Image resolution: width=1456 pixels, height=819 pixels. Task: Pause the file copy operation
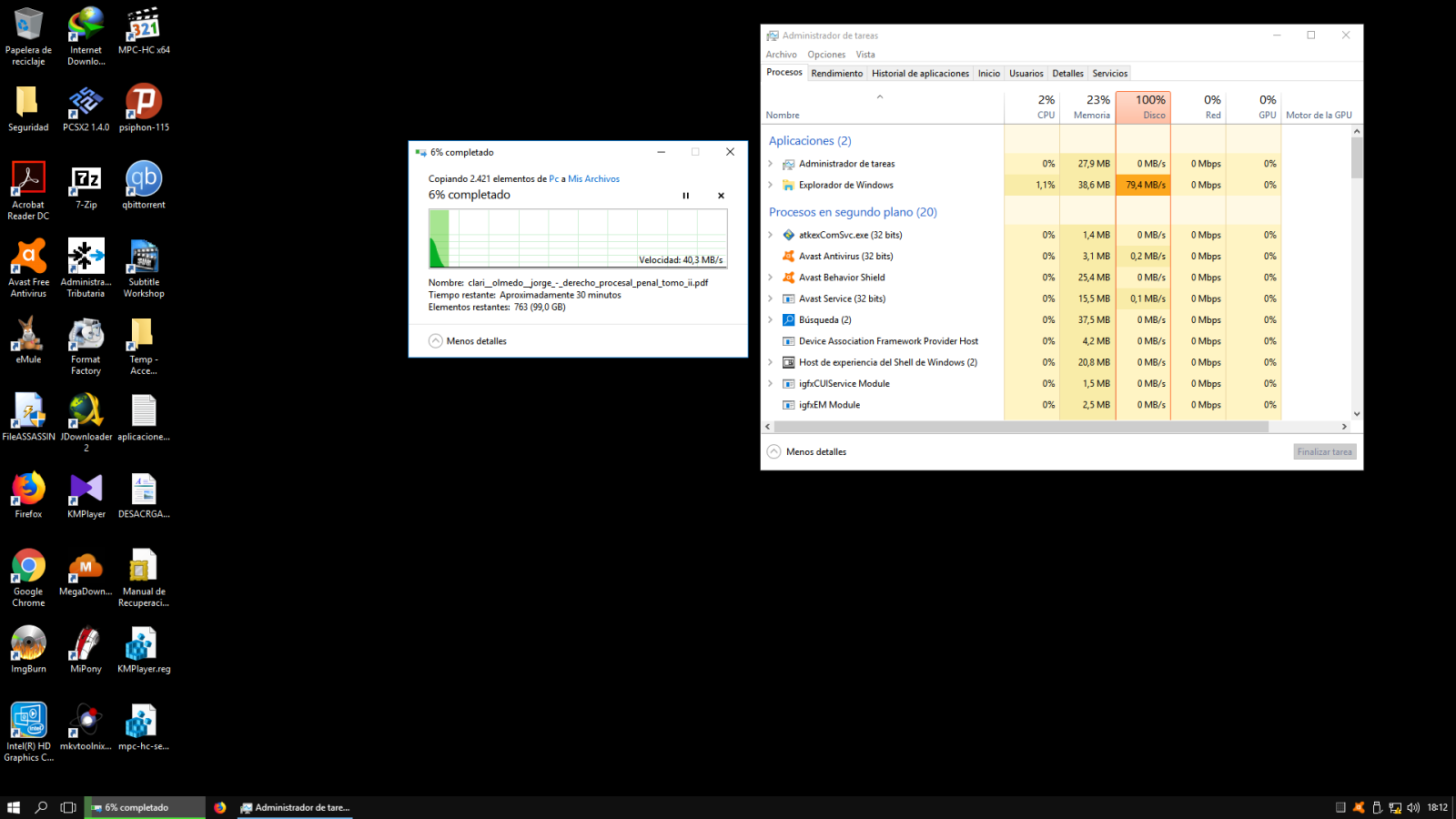[x=686, y=196]
